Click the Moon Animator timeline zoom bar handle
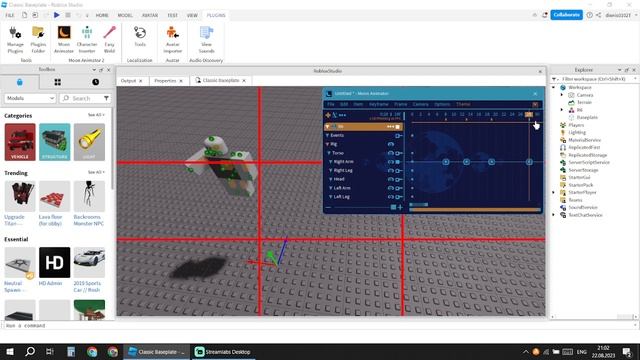This screenshot has height=360, width=640. [x=419, y=204]
